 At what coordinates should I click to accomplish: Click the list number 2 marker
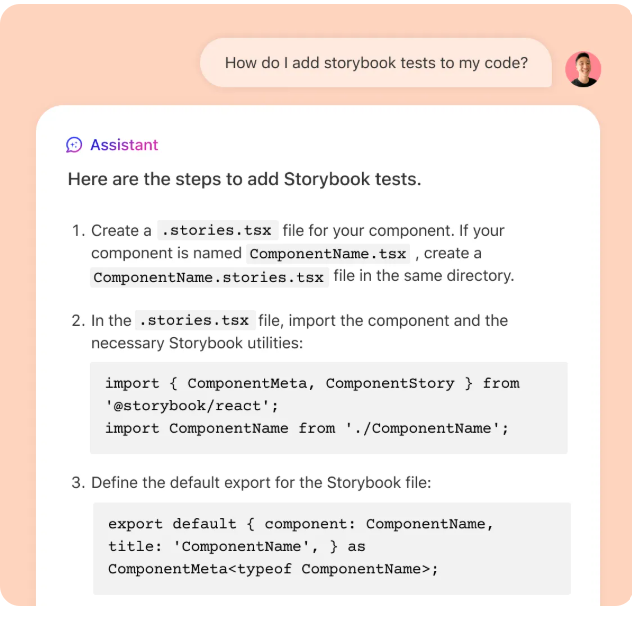pyautogui.click(x=77, y=321)
